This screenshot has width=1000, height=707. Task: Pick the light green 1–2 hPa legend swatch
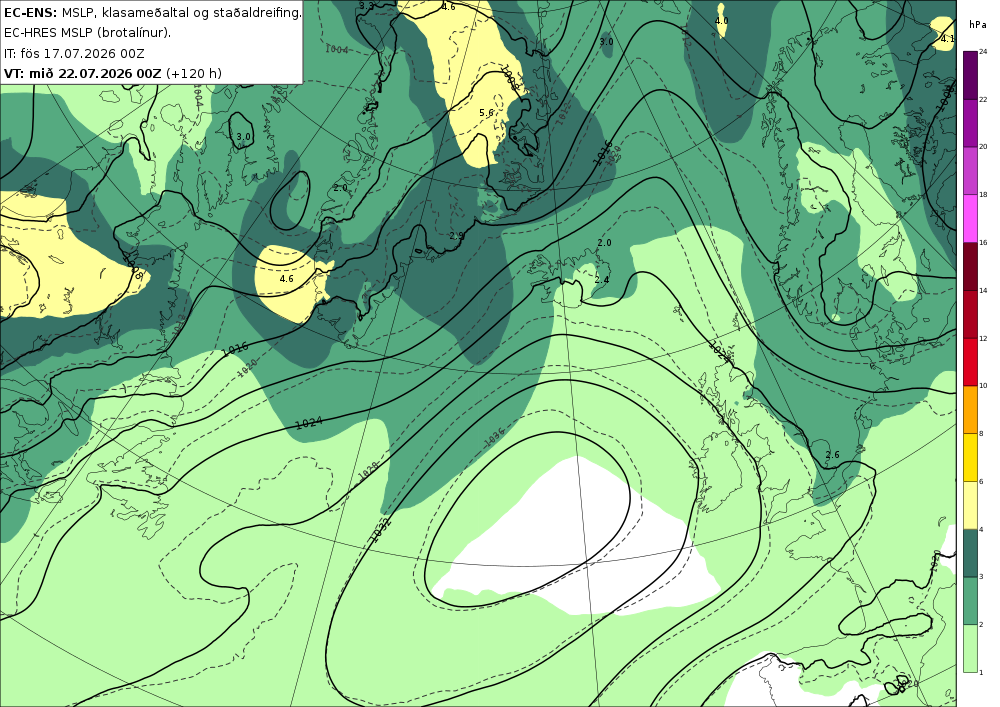tap(970, 648)
